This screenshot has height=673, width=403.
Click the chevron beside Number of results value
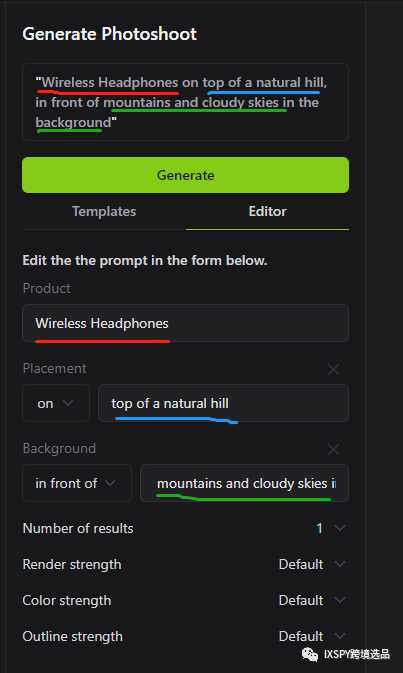tap(339, 528)
